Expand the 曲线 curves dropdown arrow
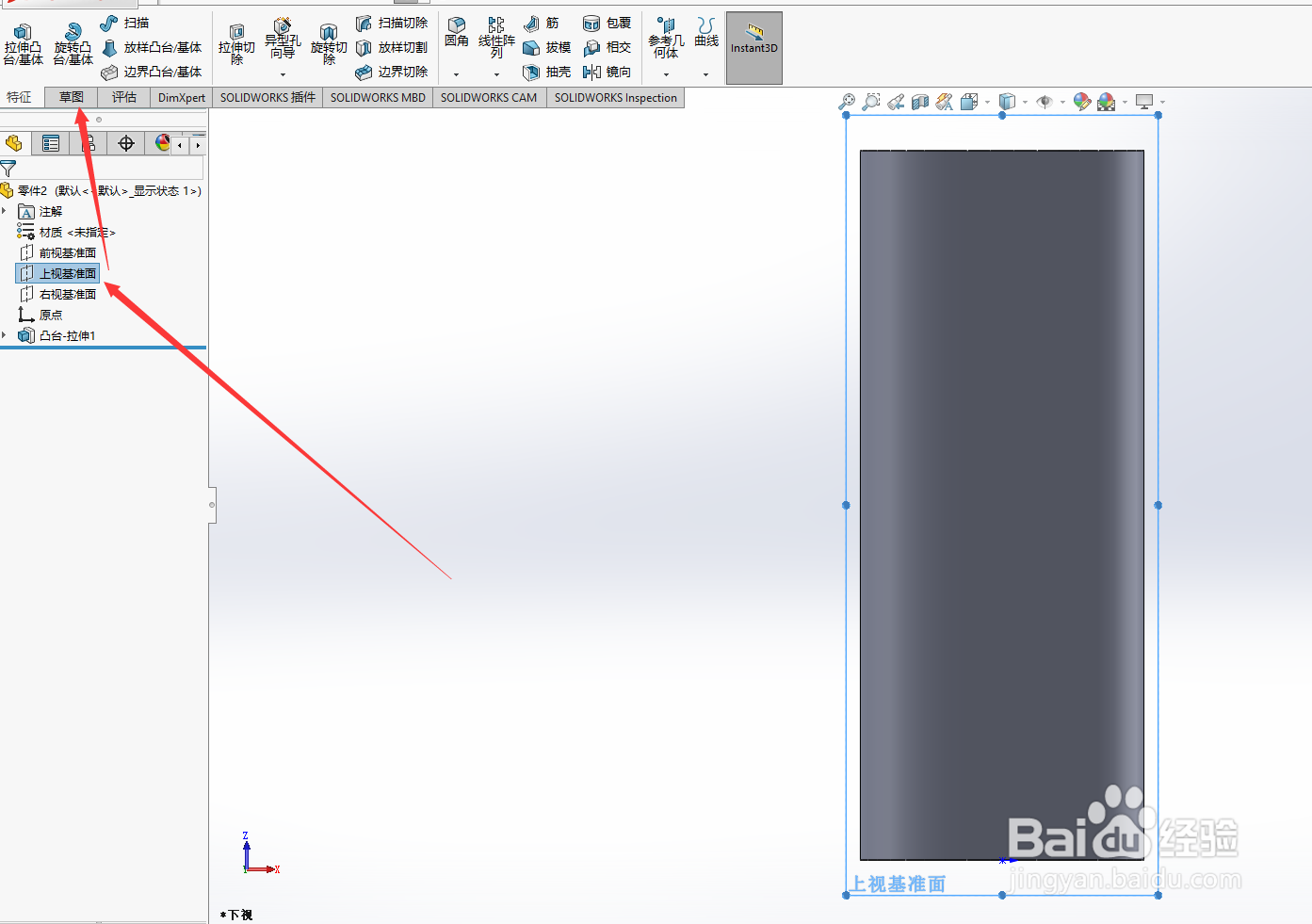 click(x=706, y=74)
